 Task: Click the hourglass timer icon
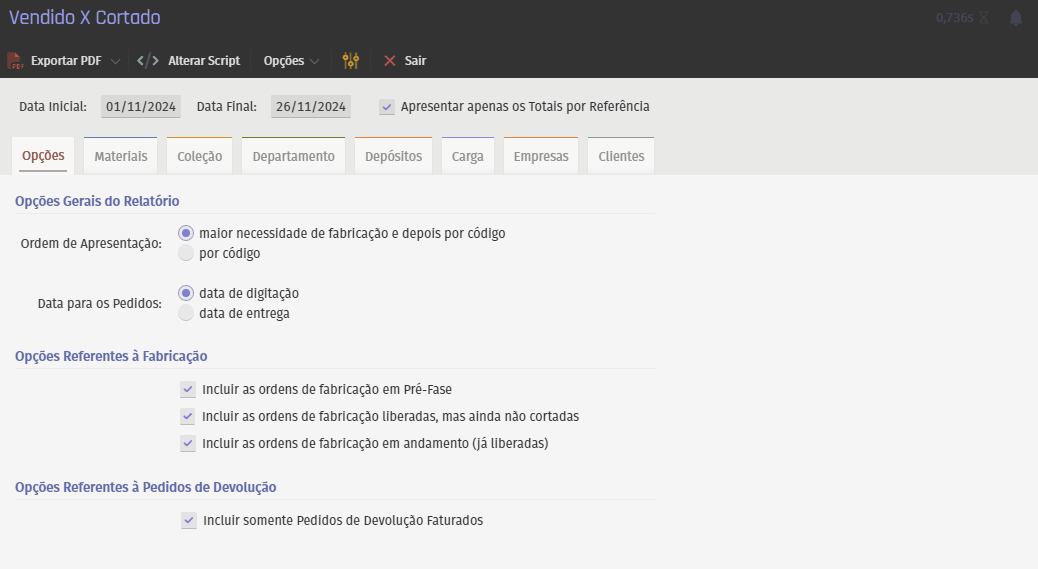984,18
